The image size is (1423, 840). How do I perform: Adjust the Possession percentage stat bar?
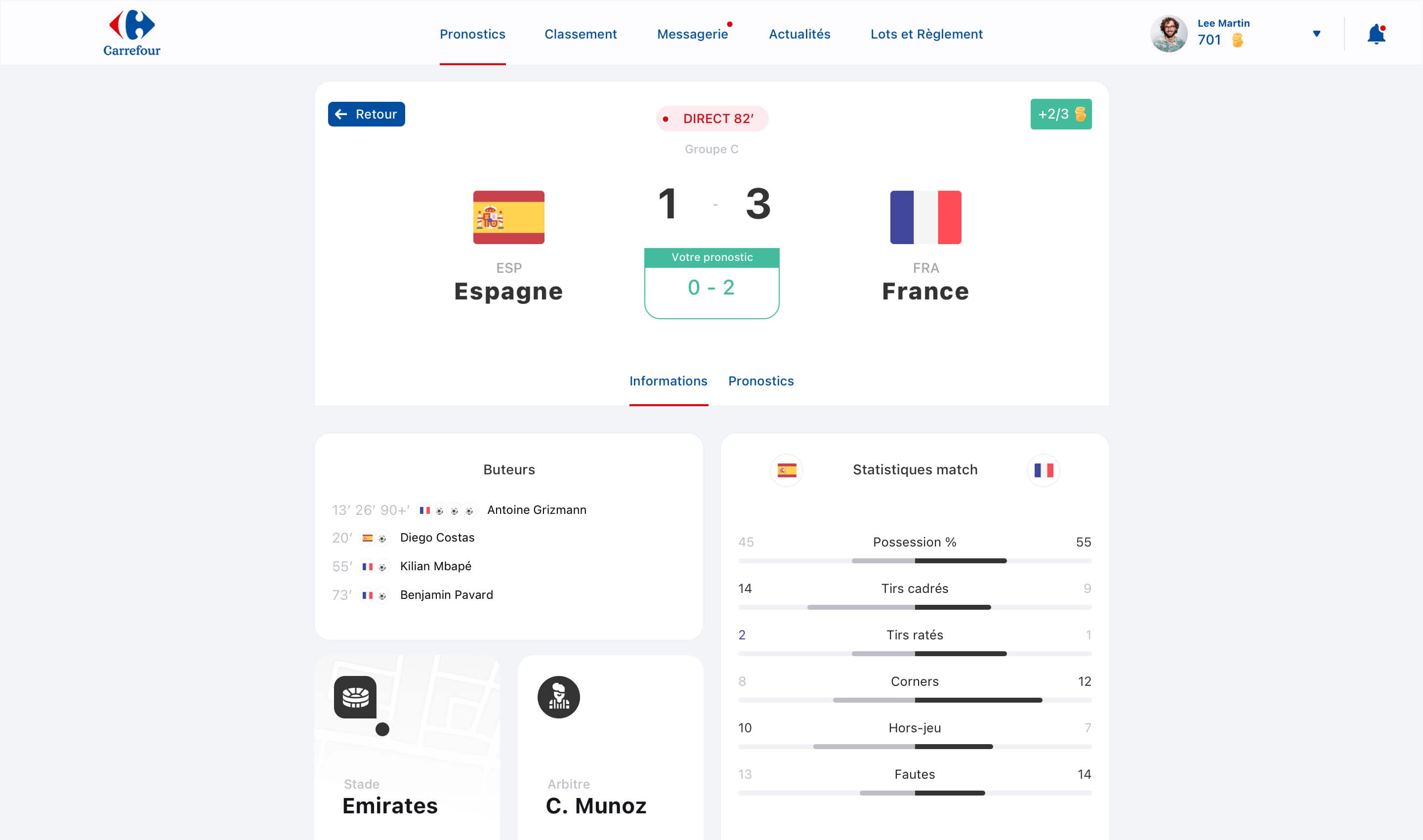pyautogui.click(x=913, y=559)
